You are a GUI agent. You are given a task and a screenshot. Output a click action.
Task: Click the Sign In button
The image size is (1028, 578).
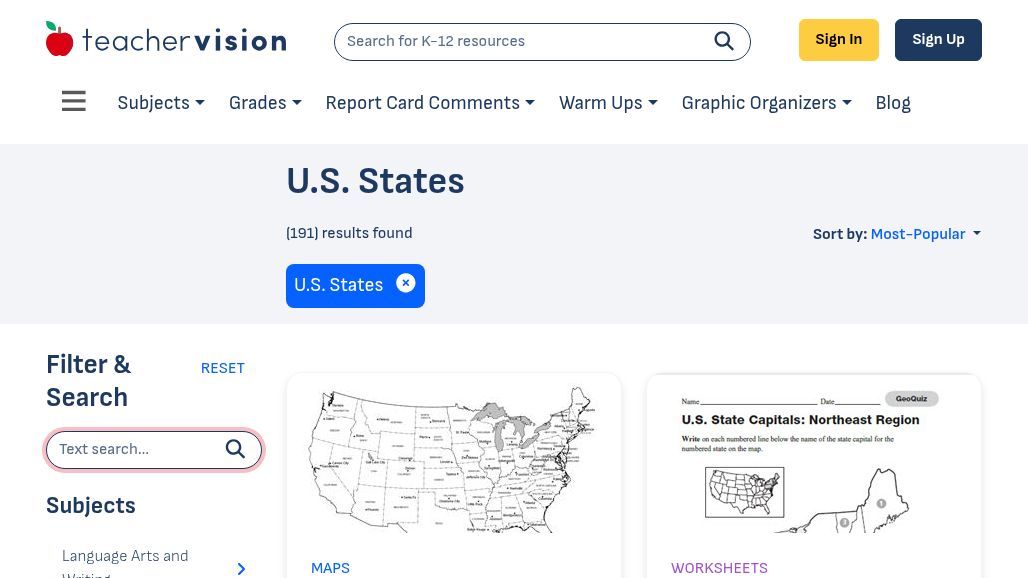(x=838, y=40)
